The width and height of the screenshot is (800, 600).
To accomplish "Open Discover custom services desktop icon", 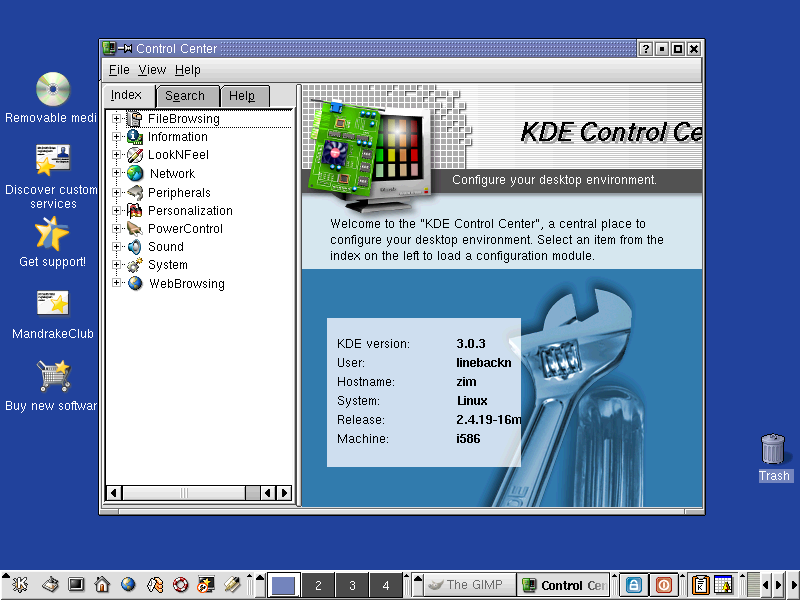I will coord(53,160).
